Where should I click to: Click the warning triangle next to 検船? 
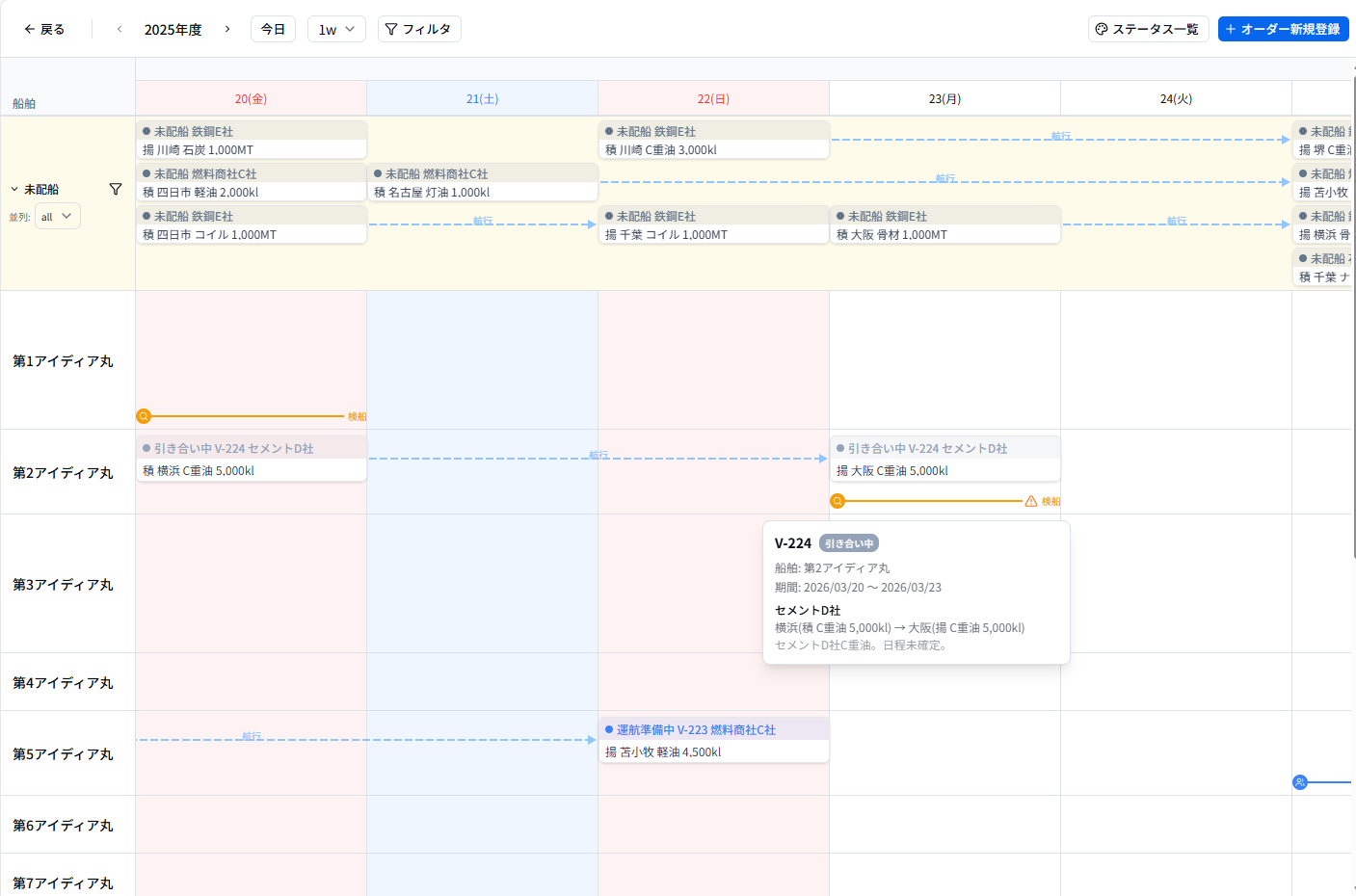point(1031,501)
